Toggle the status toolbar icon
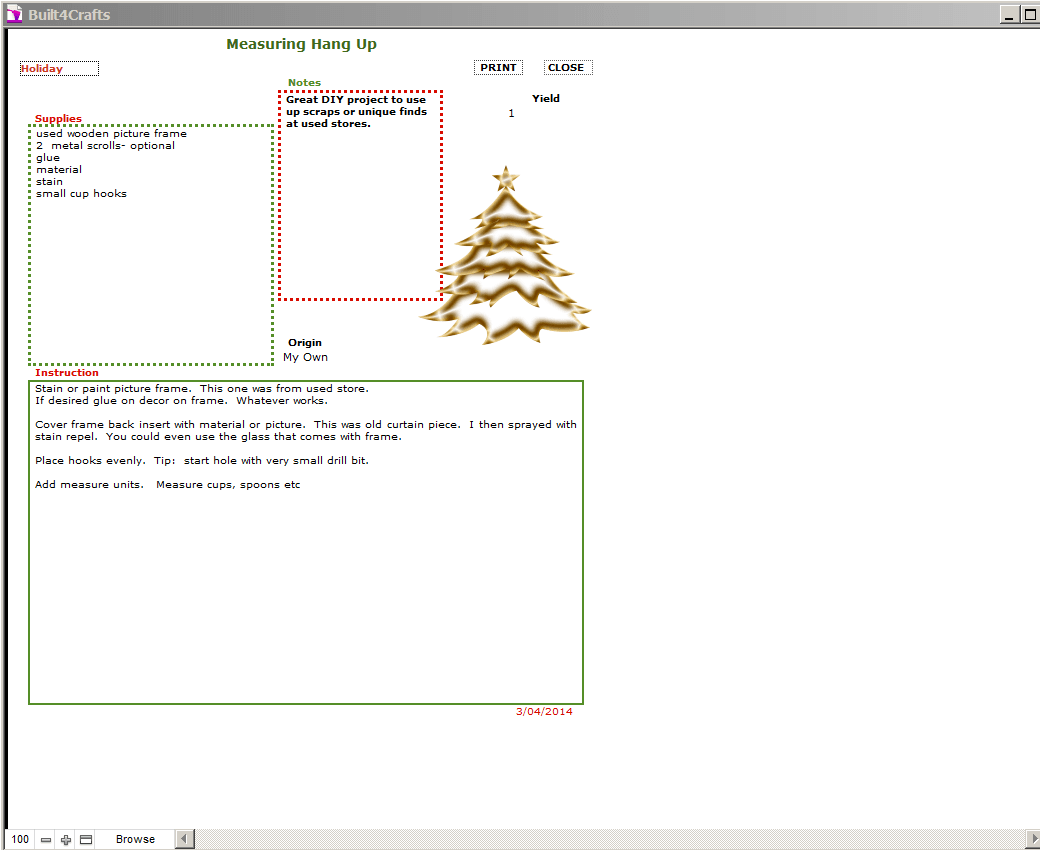Viewport: 1040px width, 850px height. tap(86, 840)
